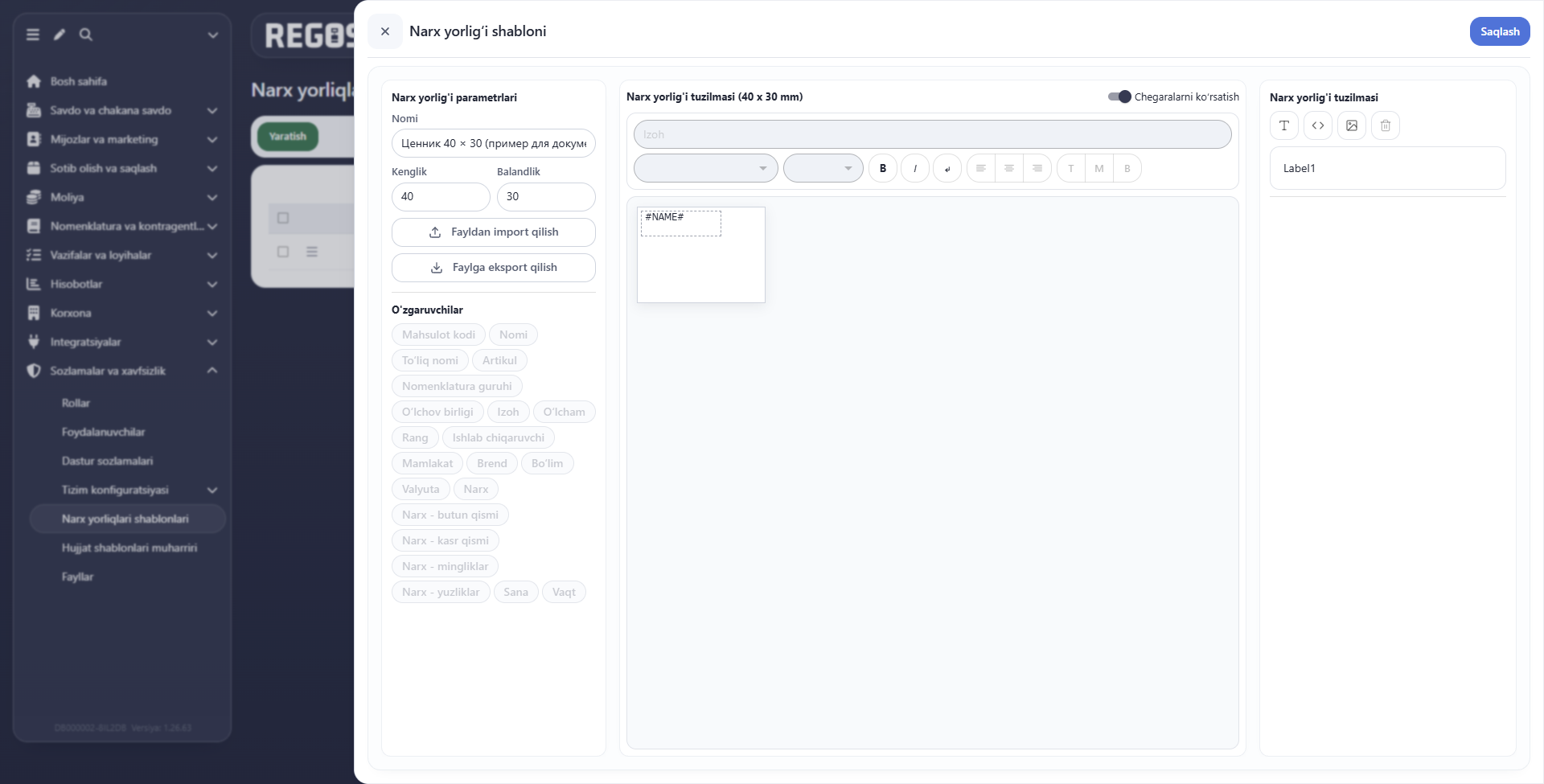Select the #NAME# element on the canvas
The image size is (1544, 784).
(681, 223)
